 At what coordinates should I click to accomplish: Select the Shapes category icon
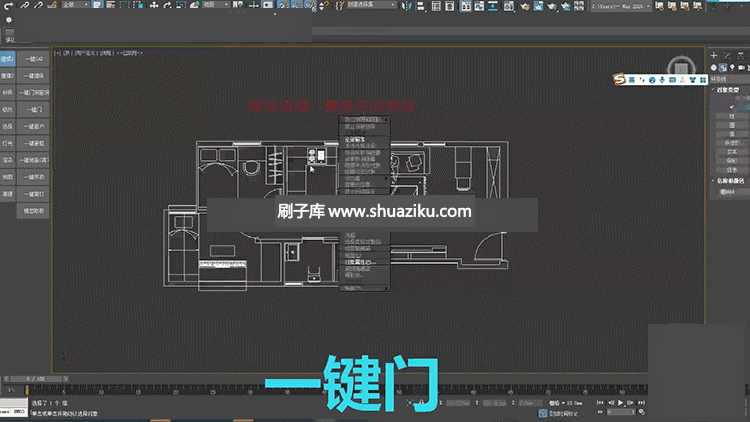pyautogui.click(x=723, y=67)
